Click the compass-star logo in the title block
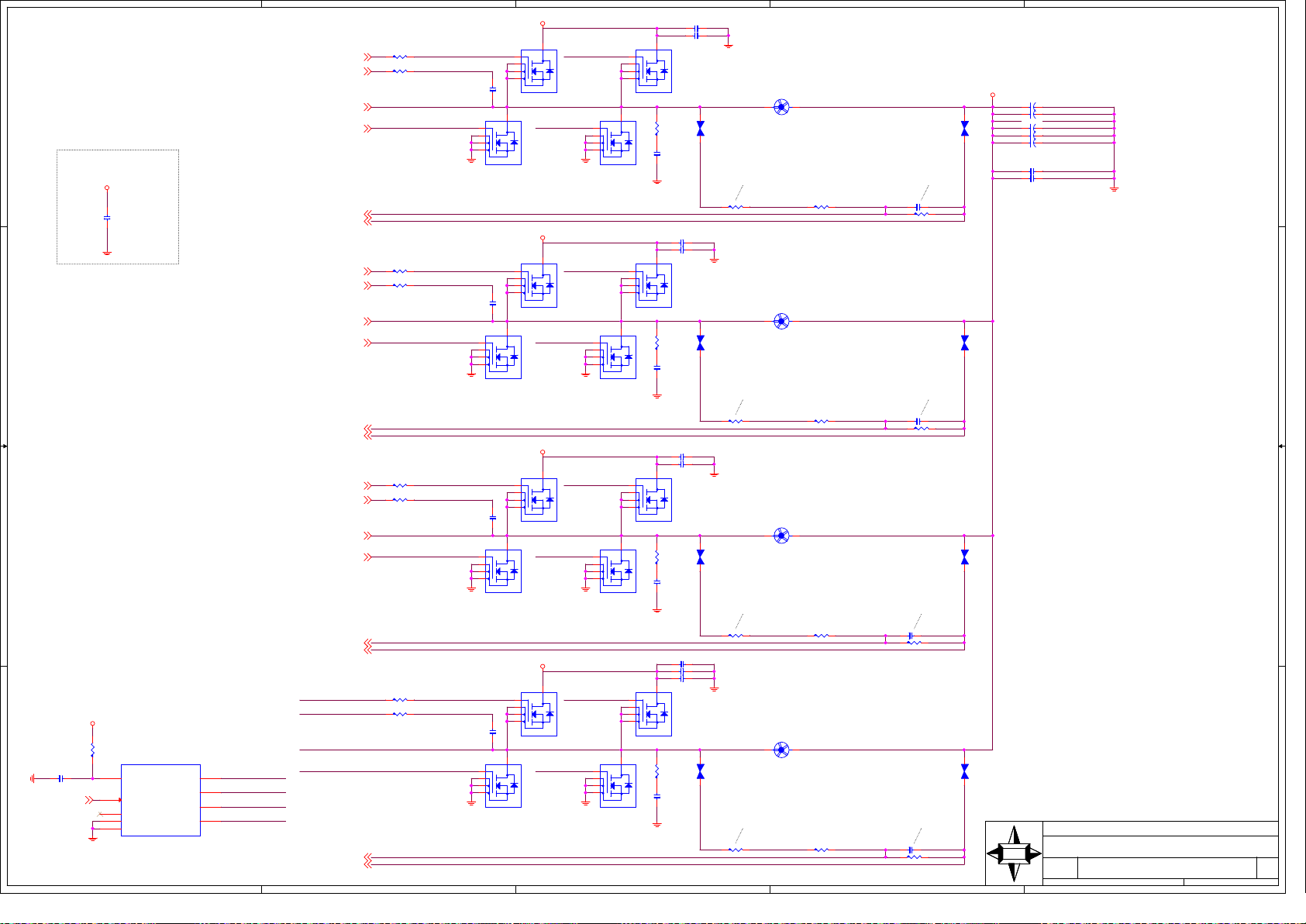The height and width of the screenshot is (924, 1306). [x=1014, y=853]
